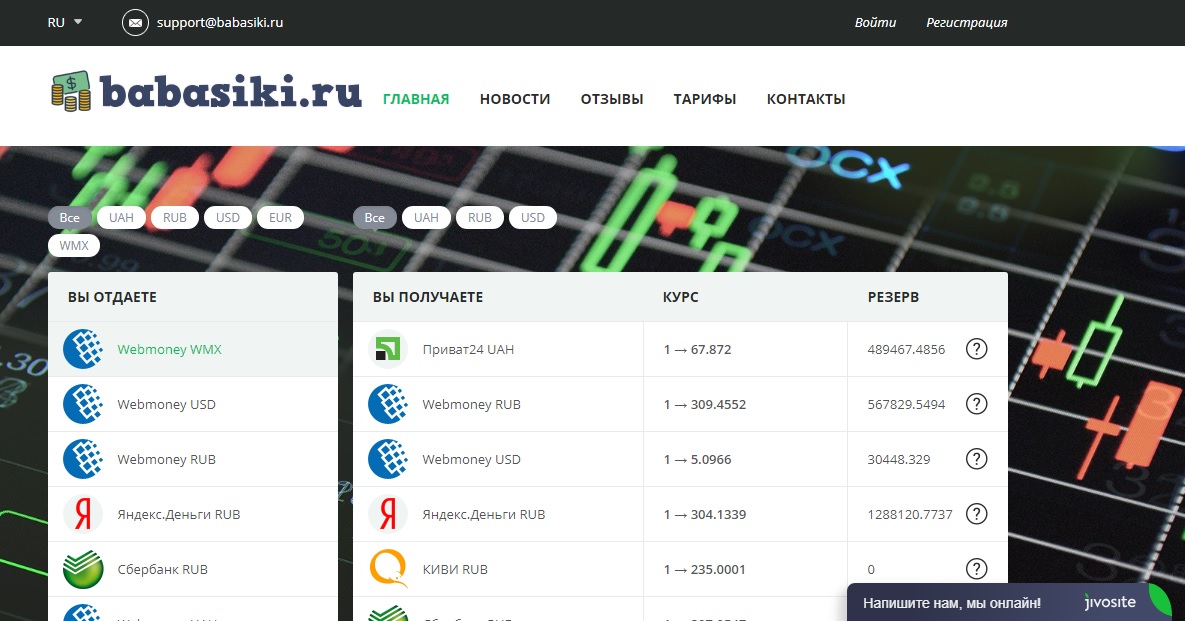Viewport: 1185px width, 621px height.
Task: Open ОТЗЫВЫ menu item
Action: click(612, 99)
